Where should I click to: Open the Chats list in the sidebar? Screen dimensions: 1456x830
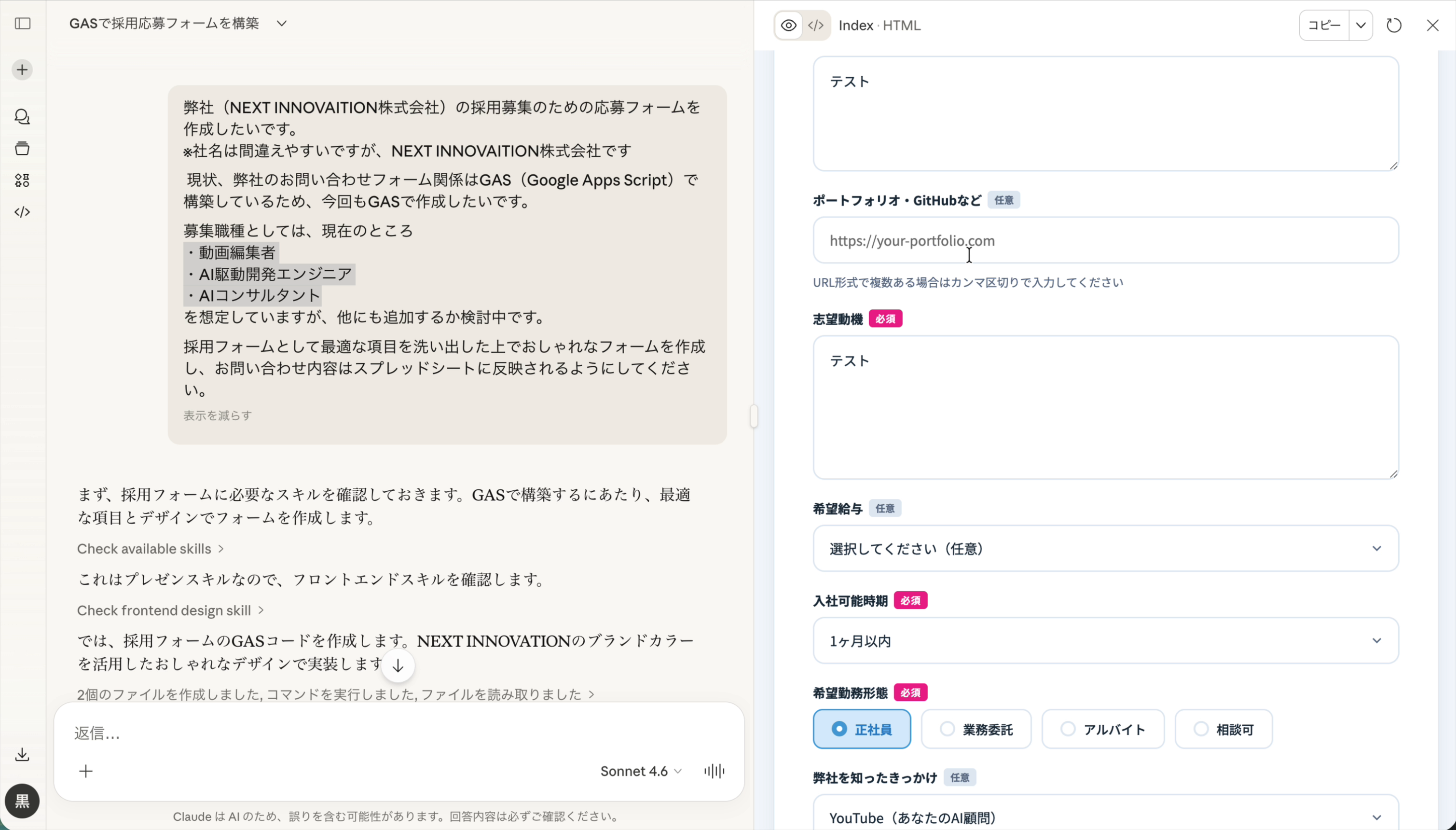click(22, 117)
